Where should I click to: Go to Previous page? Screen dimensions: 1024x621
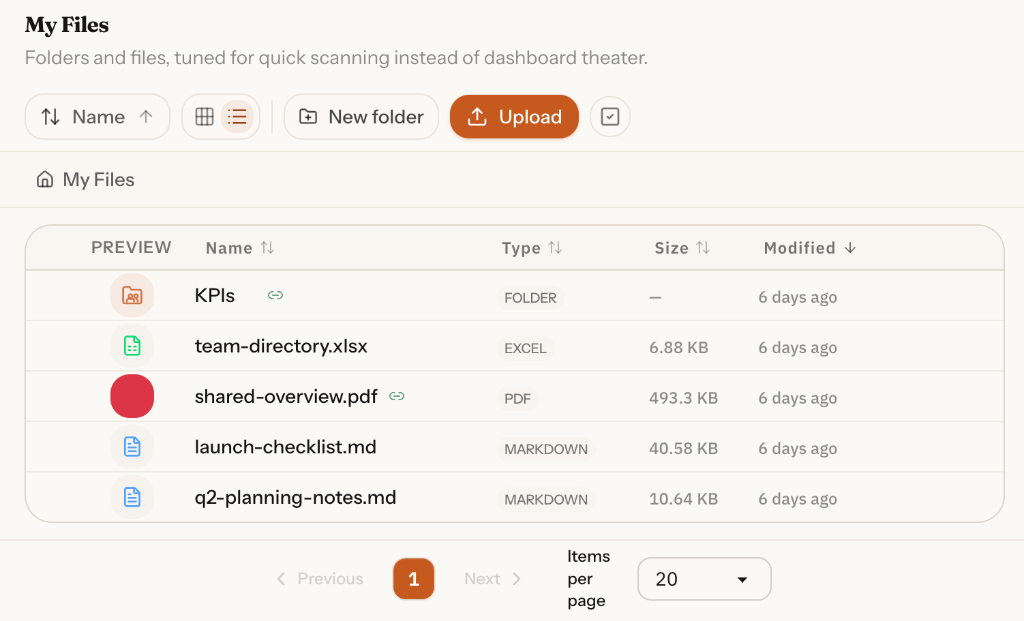[x=319, y=579]
